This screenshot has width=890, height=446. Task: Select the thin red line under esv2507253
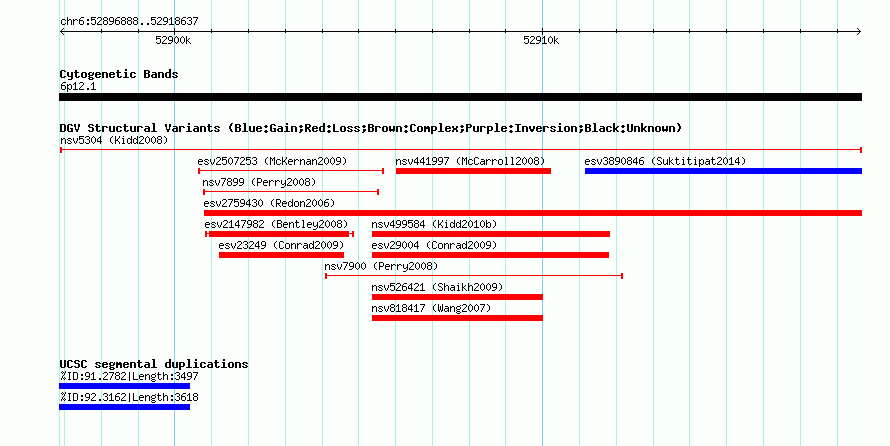(x=291, y=171)
